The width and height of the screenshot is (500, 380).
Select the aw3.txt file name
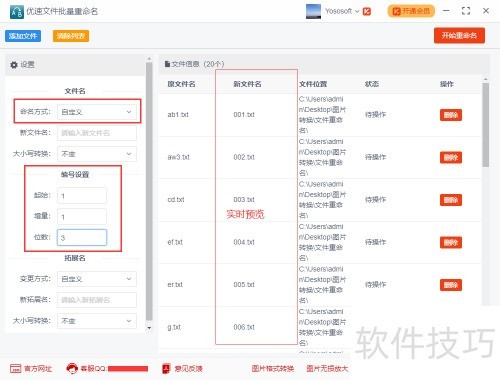point(179,157)
